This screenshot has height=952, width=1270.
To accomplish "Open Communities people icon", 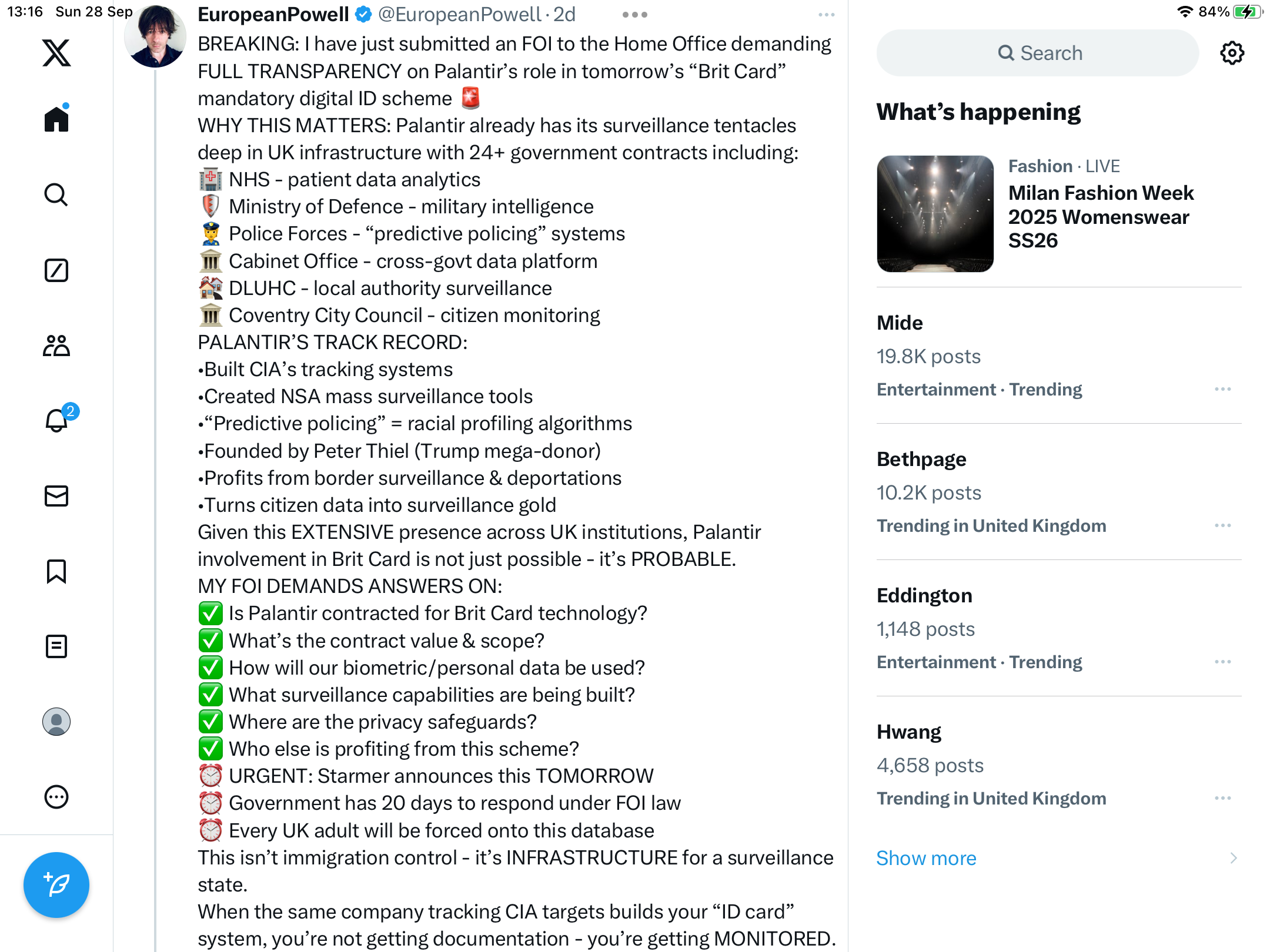I will [x=56, y=346].
